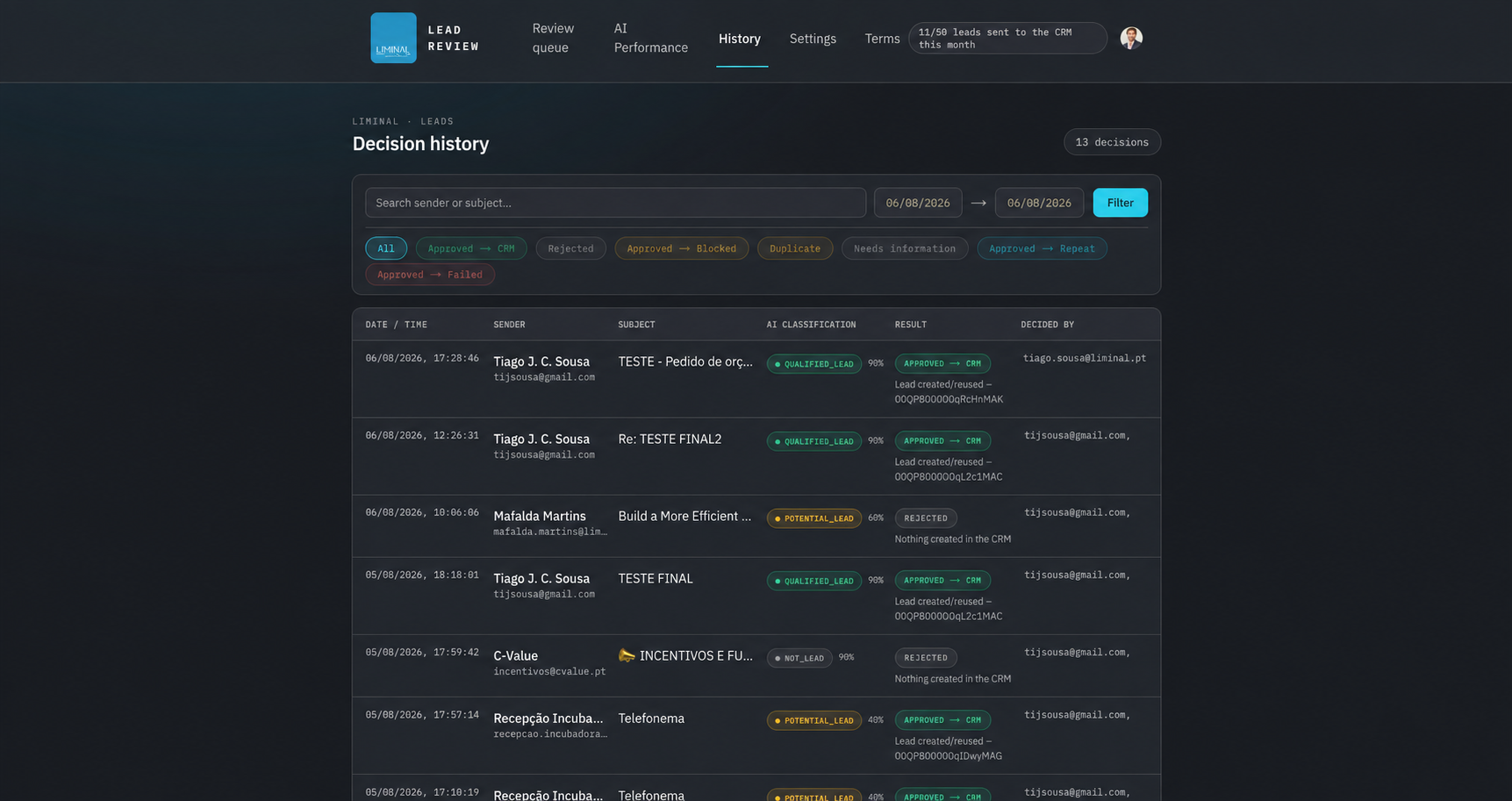Toggle the Approved → CRM filter chip

[471, 248]
